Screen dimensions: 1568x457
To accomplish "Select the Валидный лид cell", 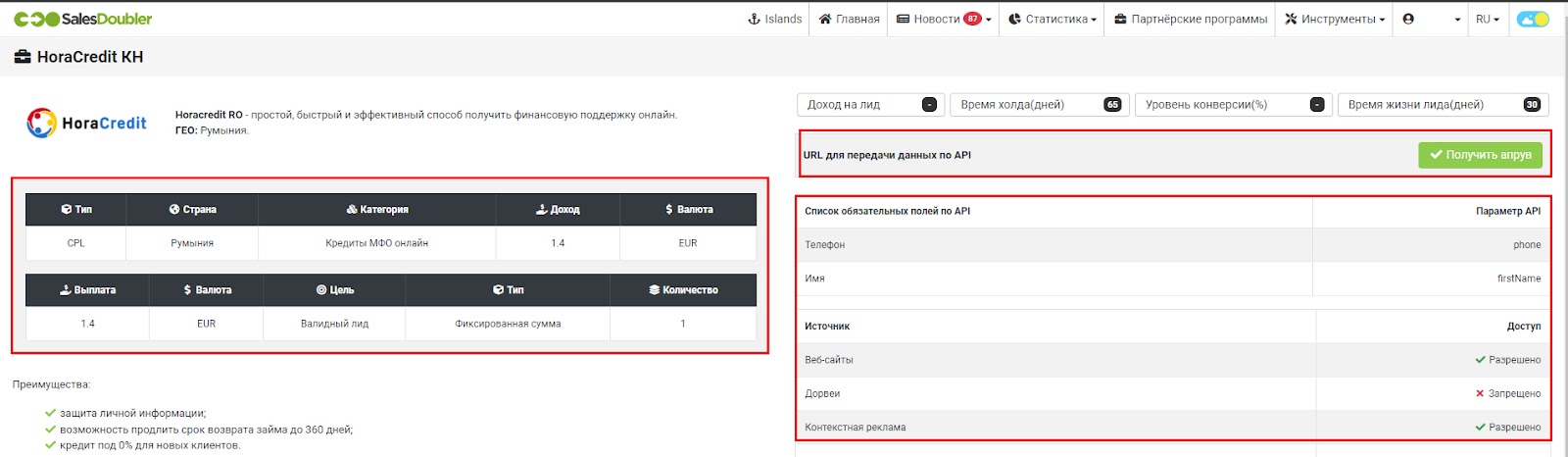I will [334, 324].
